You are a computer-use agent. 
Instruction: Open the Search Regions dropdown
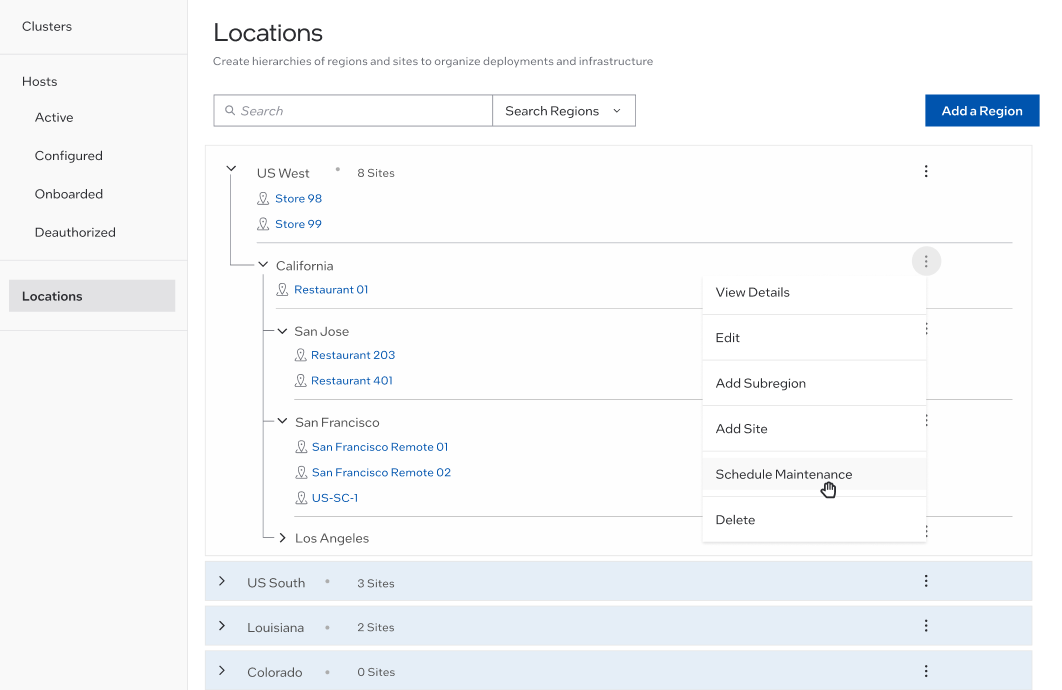click(x=563, y=111)
